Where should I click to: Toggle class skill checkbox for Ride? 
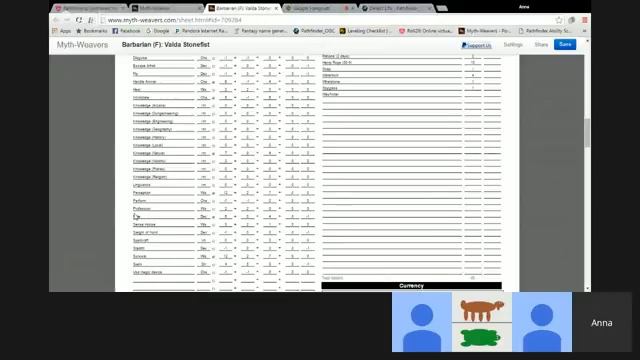click(x=213, y=217)
